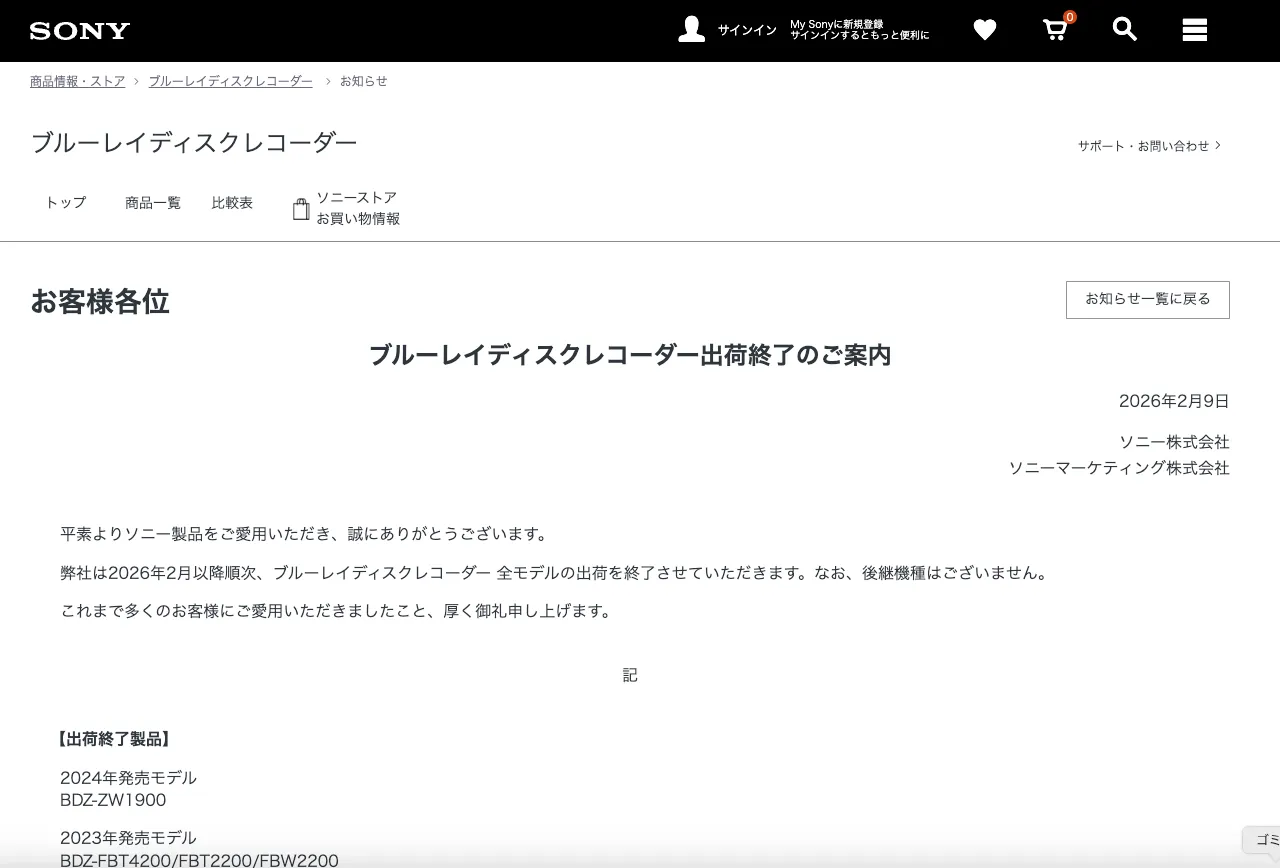The width and height of the screenshot is (1280, 868).
Task: Open the hamburger menu icon
Action: click(x=1195, y=30)
